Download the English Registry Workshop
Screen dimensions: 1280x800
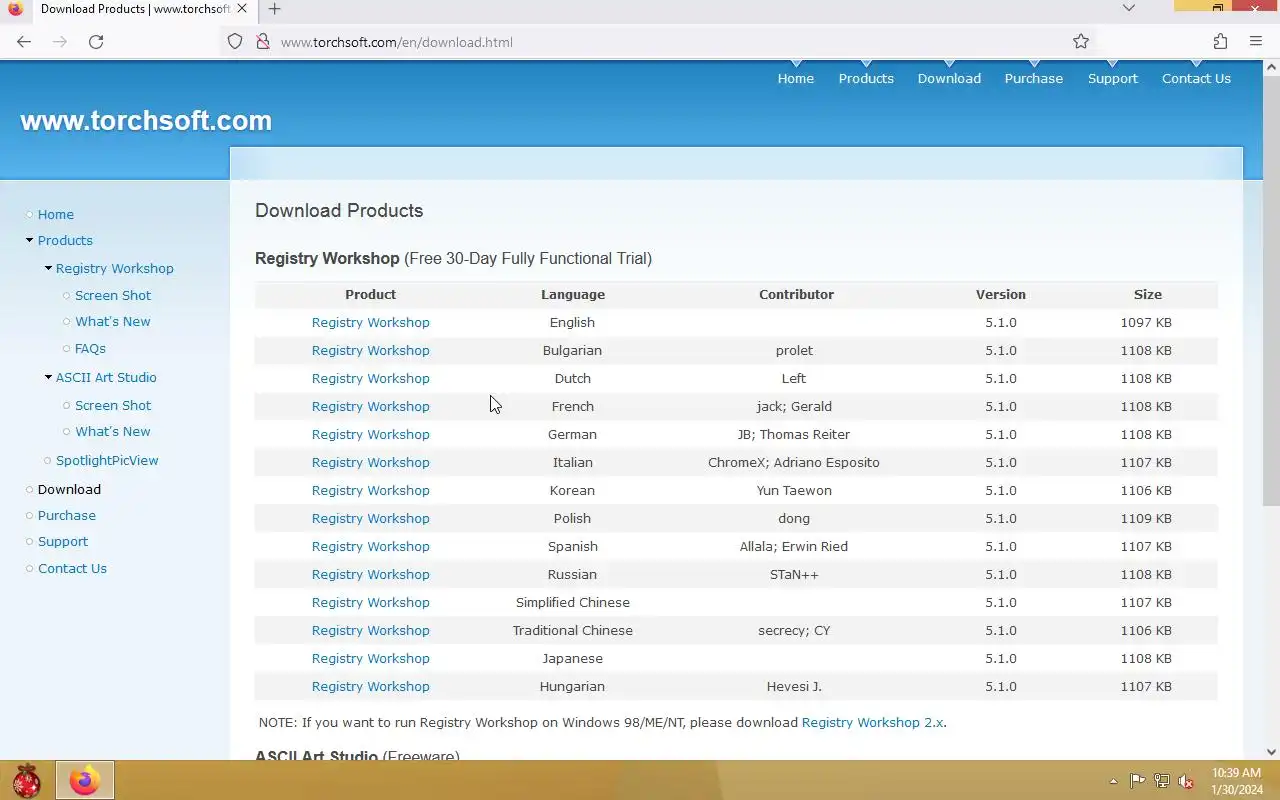370,322
